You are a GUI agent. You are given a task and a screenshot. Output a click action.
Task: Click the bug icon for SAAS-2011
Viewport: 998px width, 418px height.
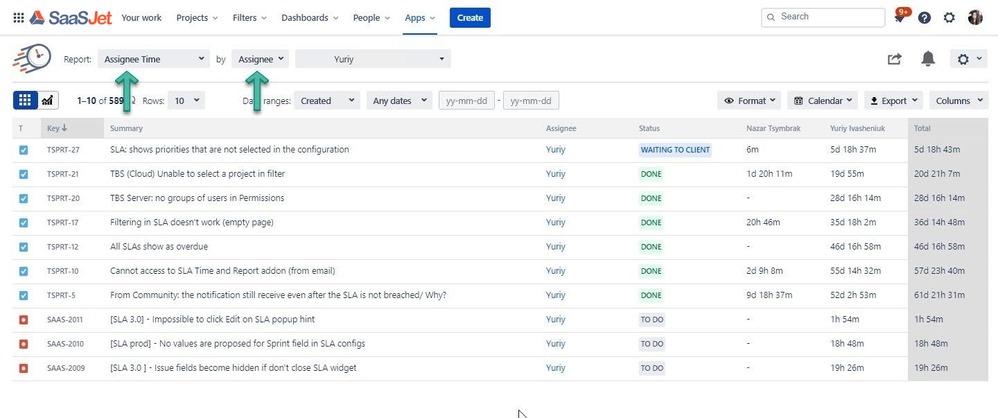click(24, 319)
